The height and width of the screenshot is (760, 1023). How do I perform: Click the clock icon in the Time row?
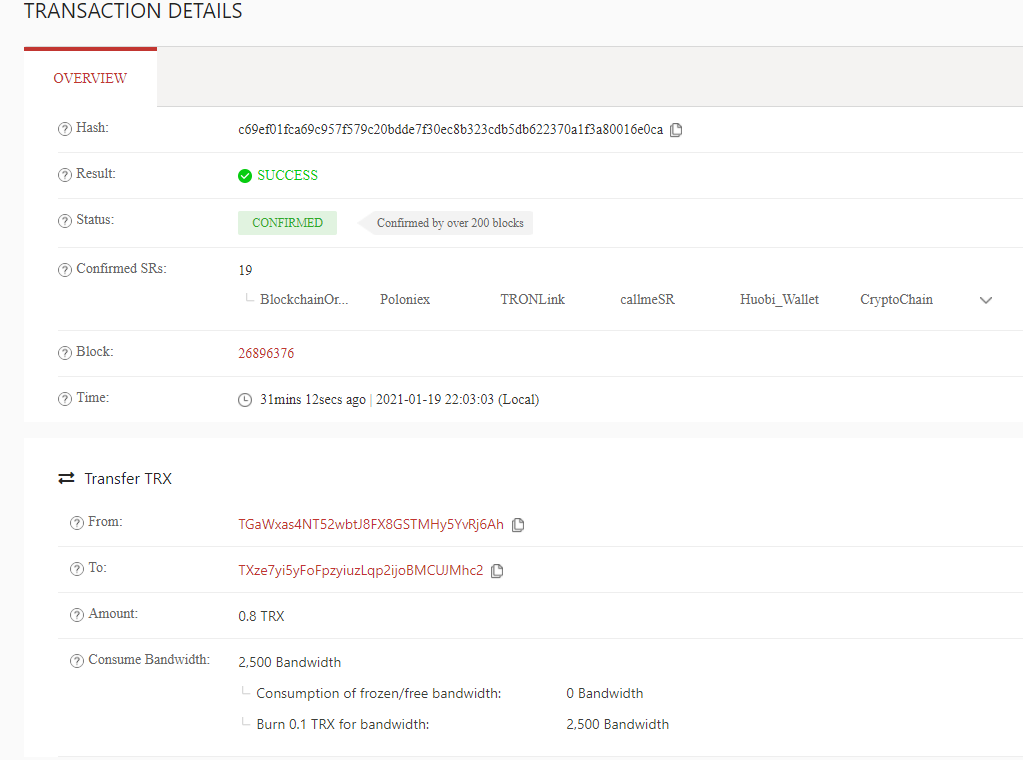click(x=245, y=400)
